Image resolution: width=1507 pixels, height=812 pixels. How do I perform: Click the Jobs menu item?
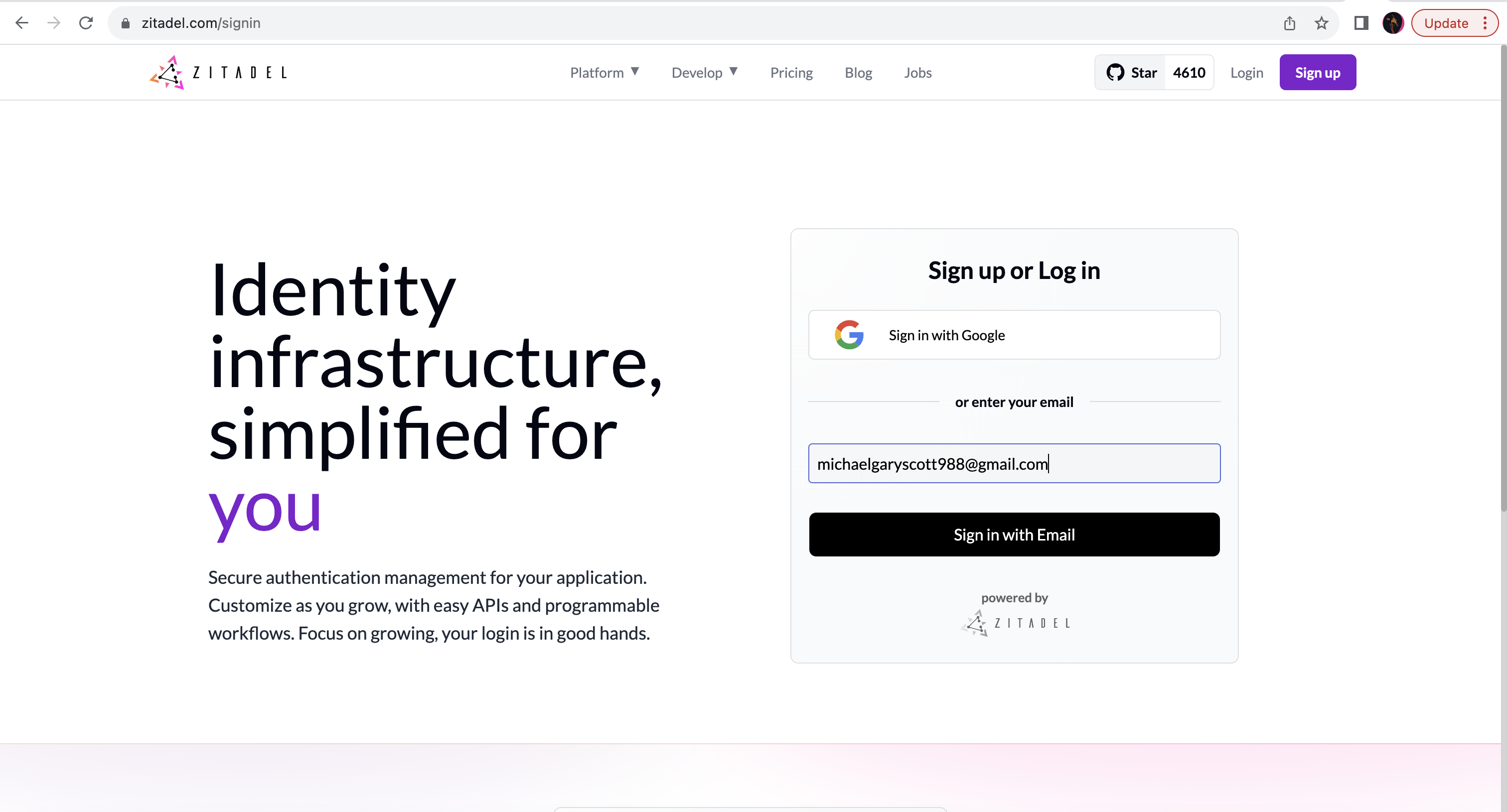[x=918, y=72]
